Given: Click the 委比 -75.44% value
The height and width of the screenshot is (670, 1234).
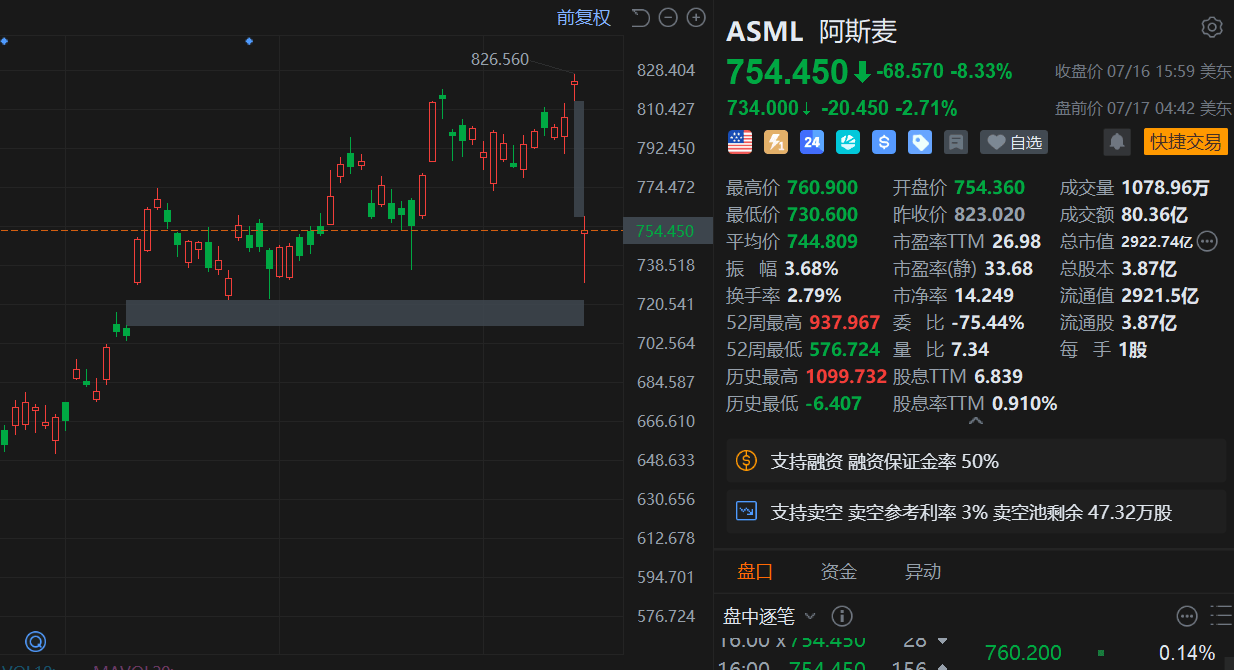Looking at the screenshot, I should click(987, 322).
